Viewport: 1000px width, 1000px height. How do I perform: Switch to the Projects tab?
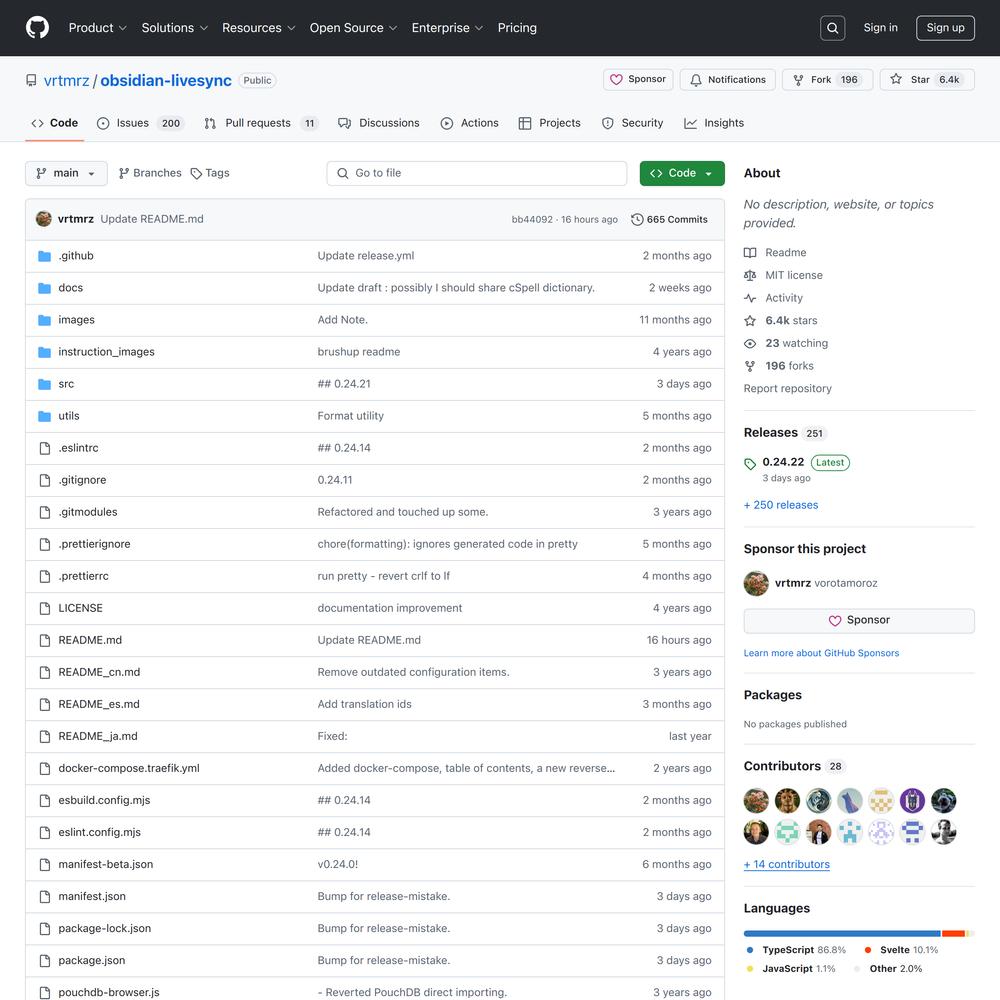tap(549, 123)
